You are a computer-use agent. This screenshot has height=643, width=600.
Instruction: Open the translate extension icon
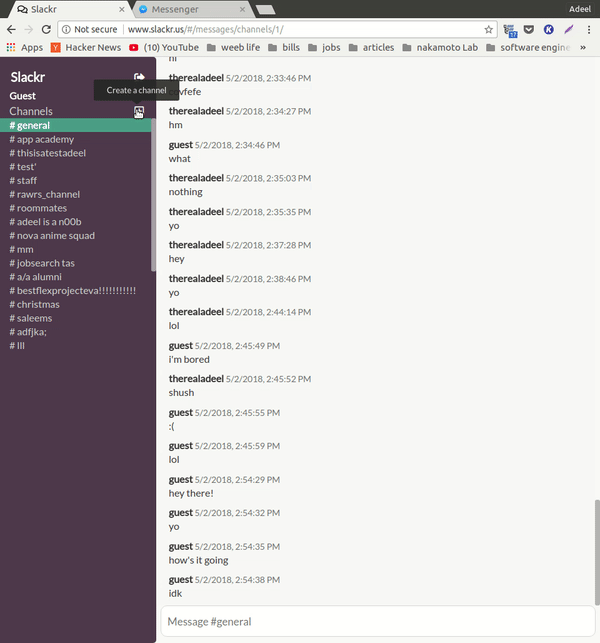point(510,30)
